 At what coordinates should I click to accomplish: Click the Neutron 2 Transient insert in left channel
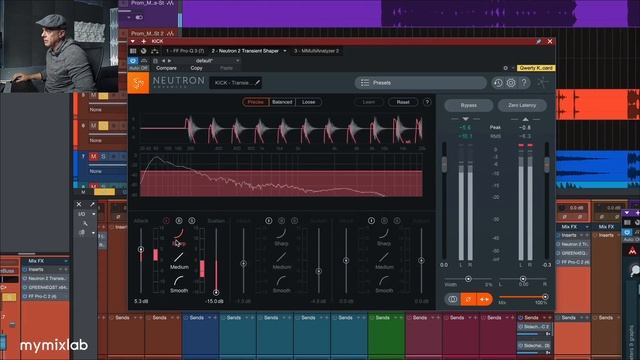click(46, 278)
